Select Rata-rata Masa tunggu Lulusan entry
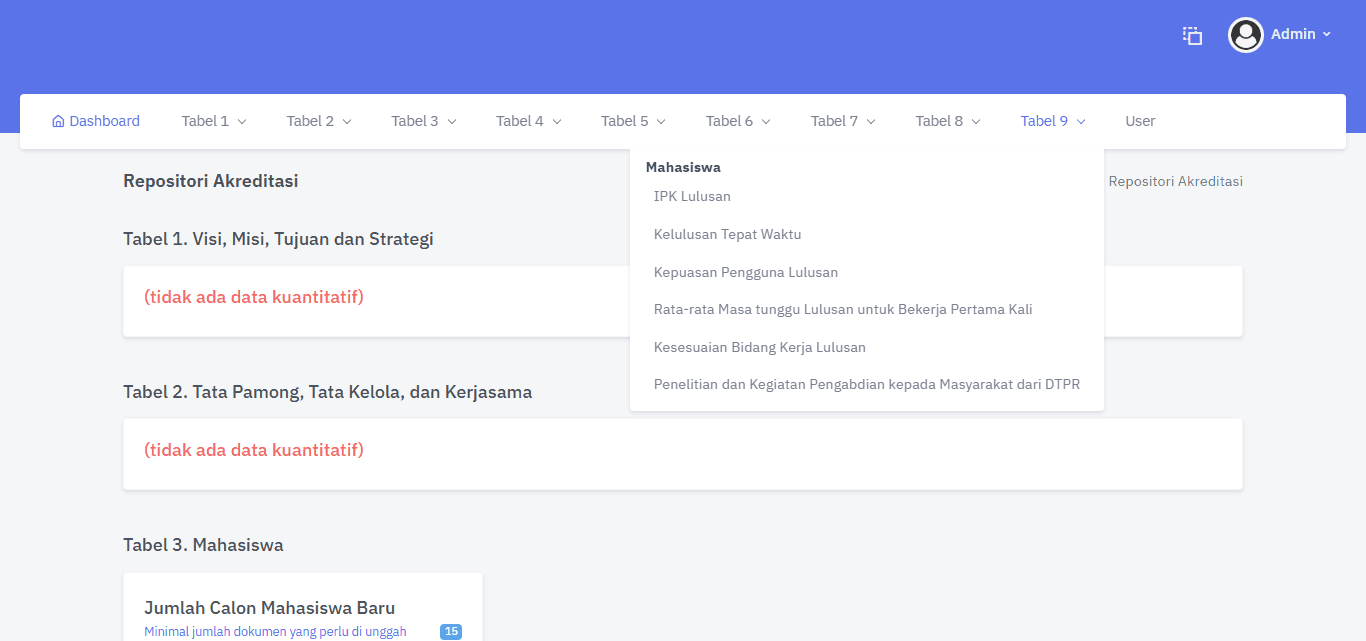1366x641 pixels. (x=843, y=309)
